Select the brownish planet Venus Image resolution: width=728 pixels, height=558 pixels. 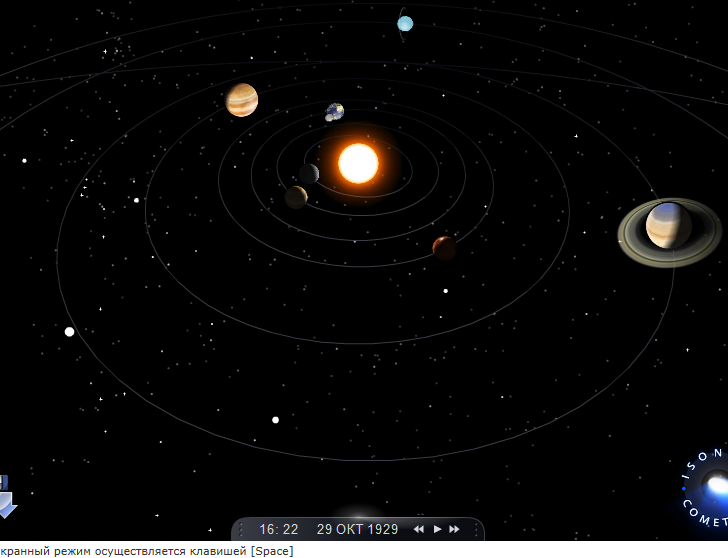tap(296, 197)
